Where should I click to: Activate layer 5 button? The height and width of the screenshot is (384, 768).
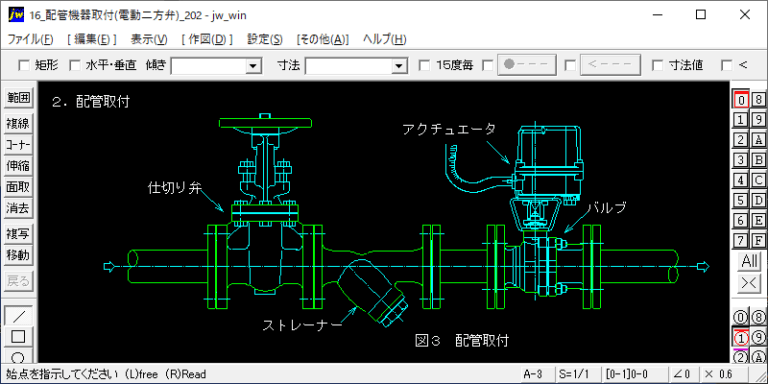[741, 200]
